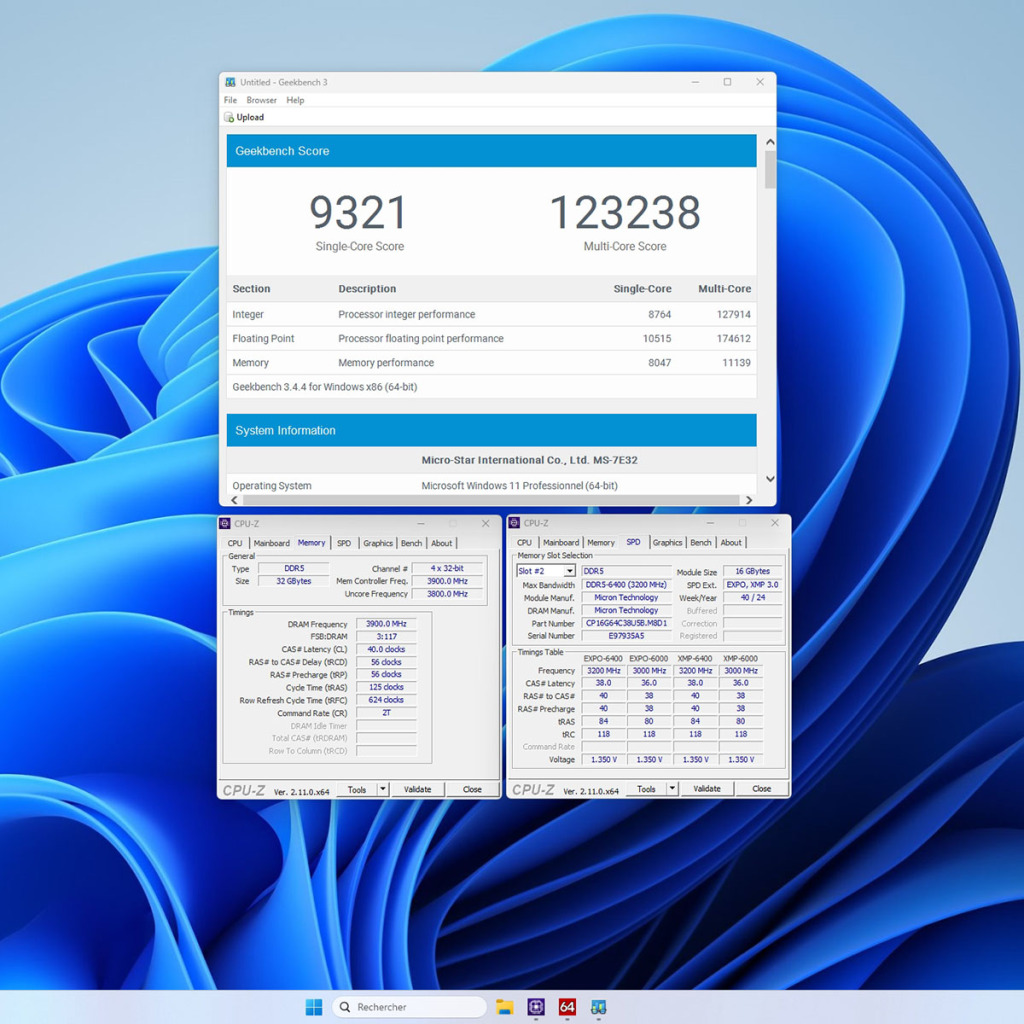The width and height of the screenshot is (1024, 1024).
Task: Open Graphics tab in right CPU-Z
Action: (x=667, y=543)
